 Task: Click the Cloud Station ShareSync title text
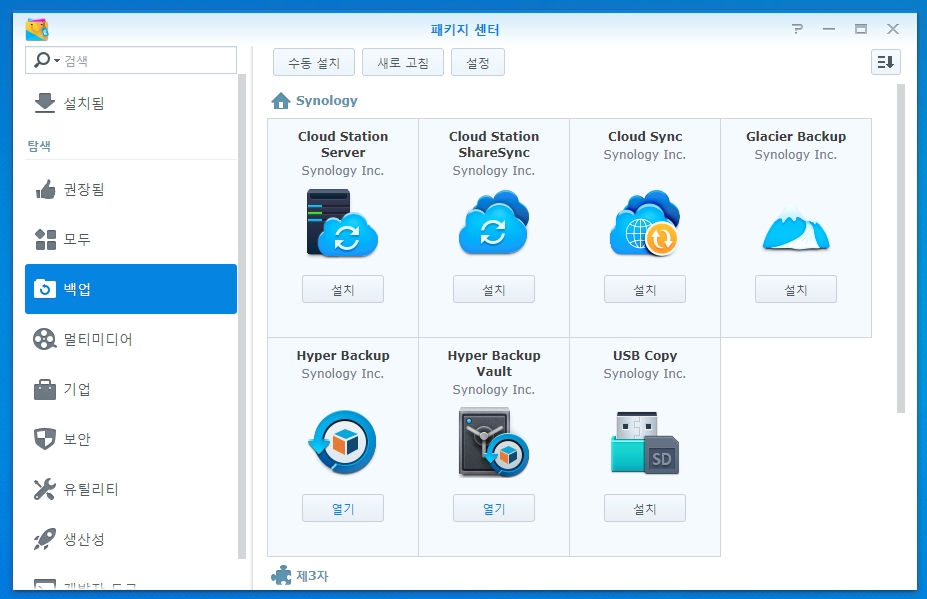pos(494,144)
